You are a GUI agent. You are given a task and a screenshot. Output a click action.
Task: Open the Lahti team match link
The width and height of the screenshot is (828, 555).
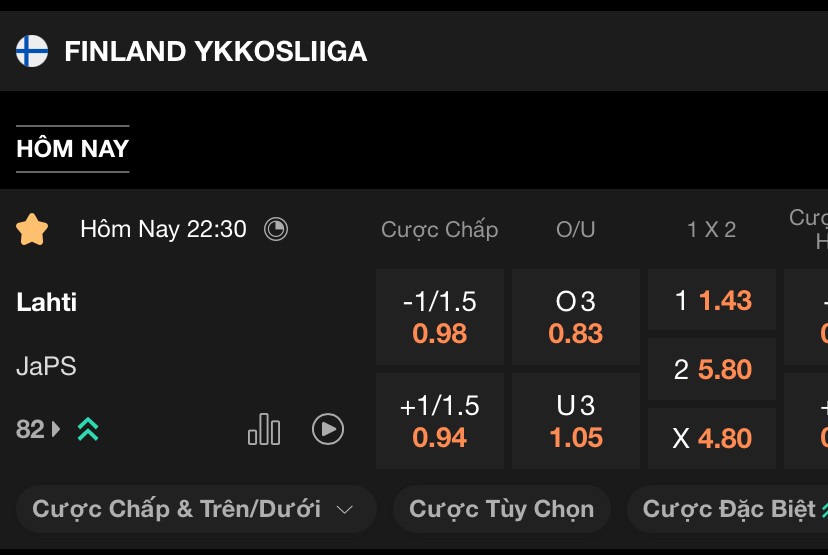pos(46,302)
